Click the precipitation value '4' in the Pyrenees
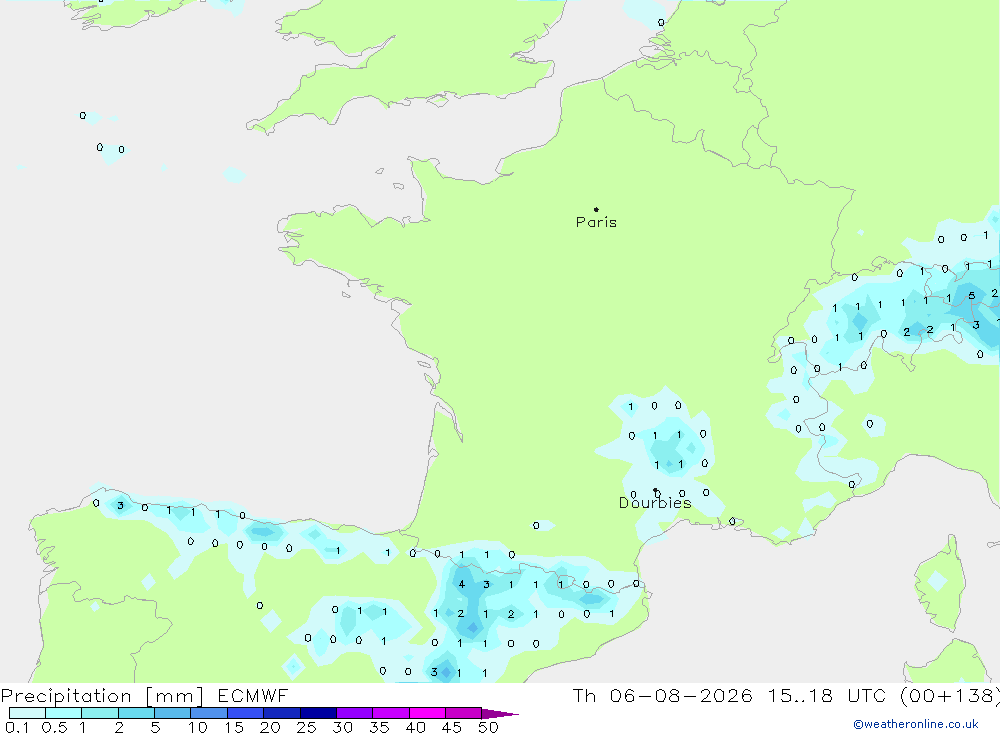1000x733 pixels. [462, 584]
